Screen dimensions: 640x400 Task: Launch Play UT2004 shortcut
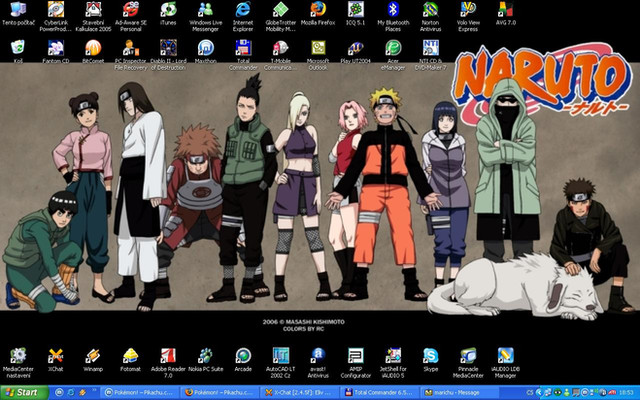(x=356, y=51)
